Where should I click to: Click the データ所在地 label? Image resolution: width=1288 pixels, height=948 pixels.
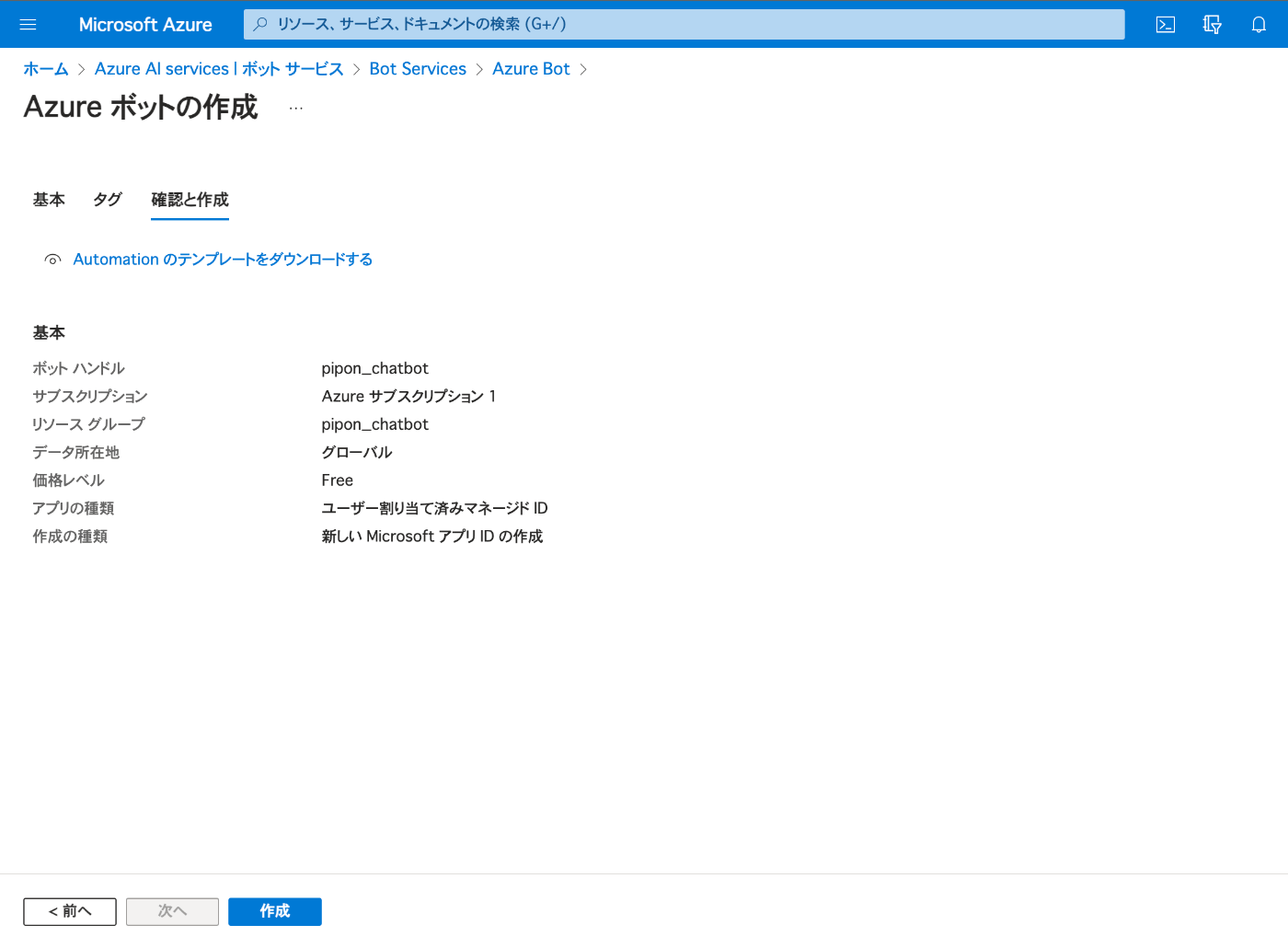pos(76,452)
